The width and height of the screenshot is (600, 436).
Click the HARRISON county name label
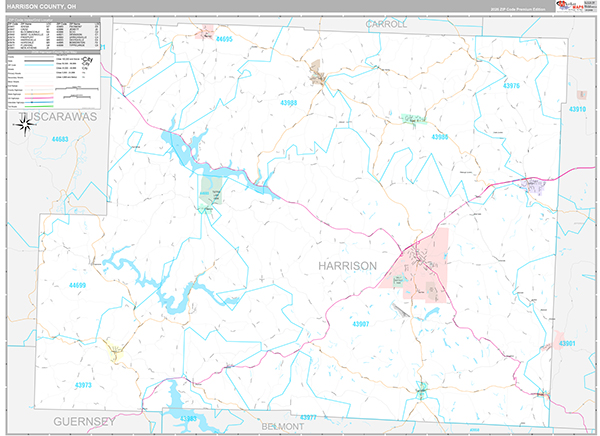click(x=347, y=266)
